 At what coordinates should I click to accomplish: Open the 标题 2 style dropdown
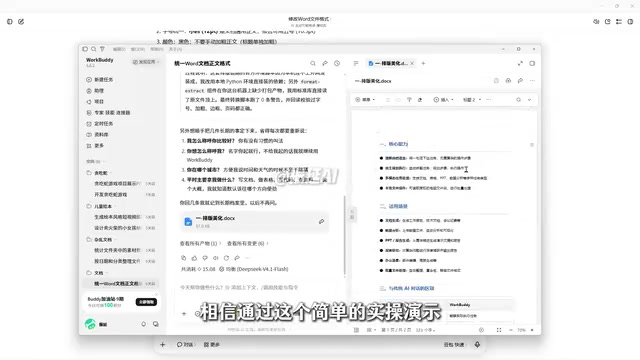point(472,100)
